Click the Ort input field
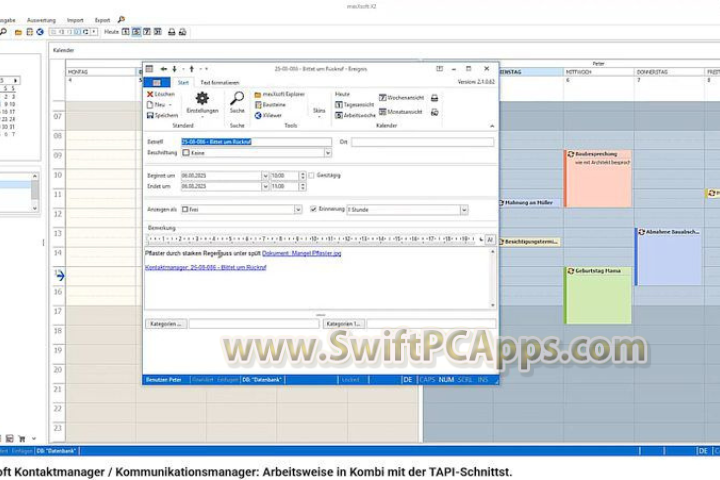The image size is (720, 480). pyautogui.click(x=422, y=142)
